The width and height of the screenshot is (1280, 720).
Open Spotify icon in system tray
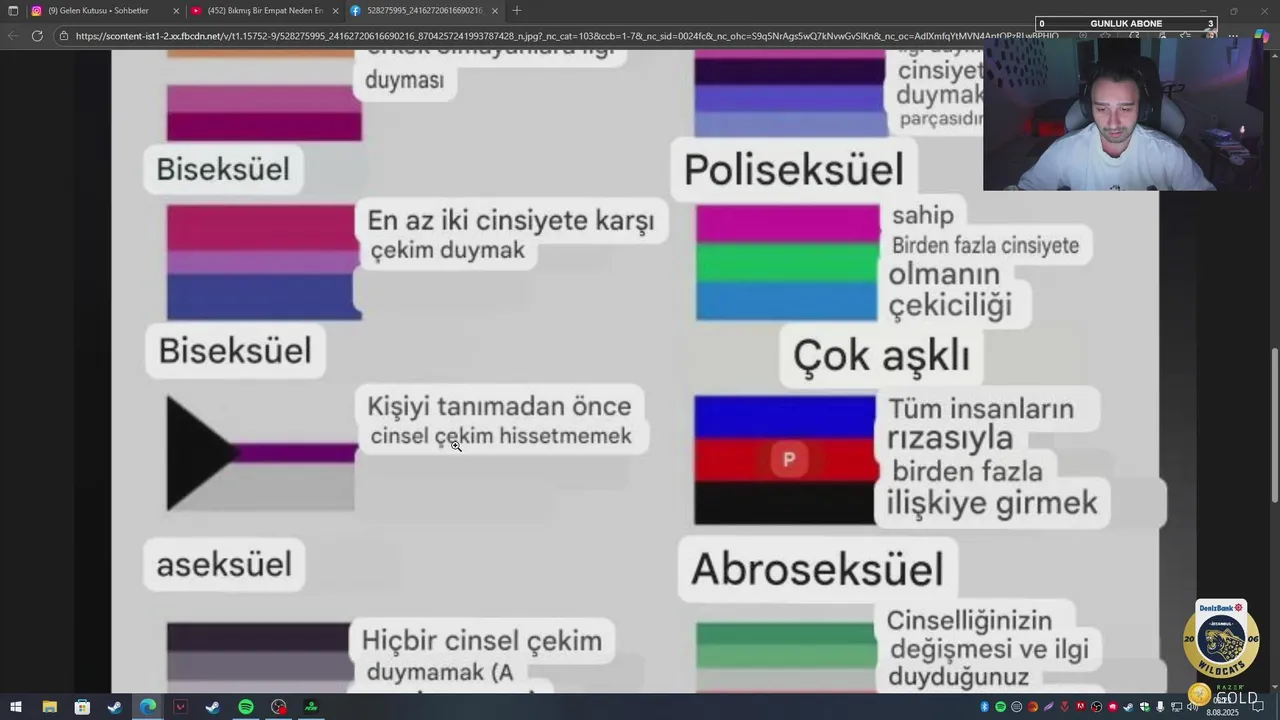1000,707
